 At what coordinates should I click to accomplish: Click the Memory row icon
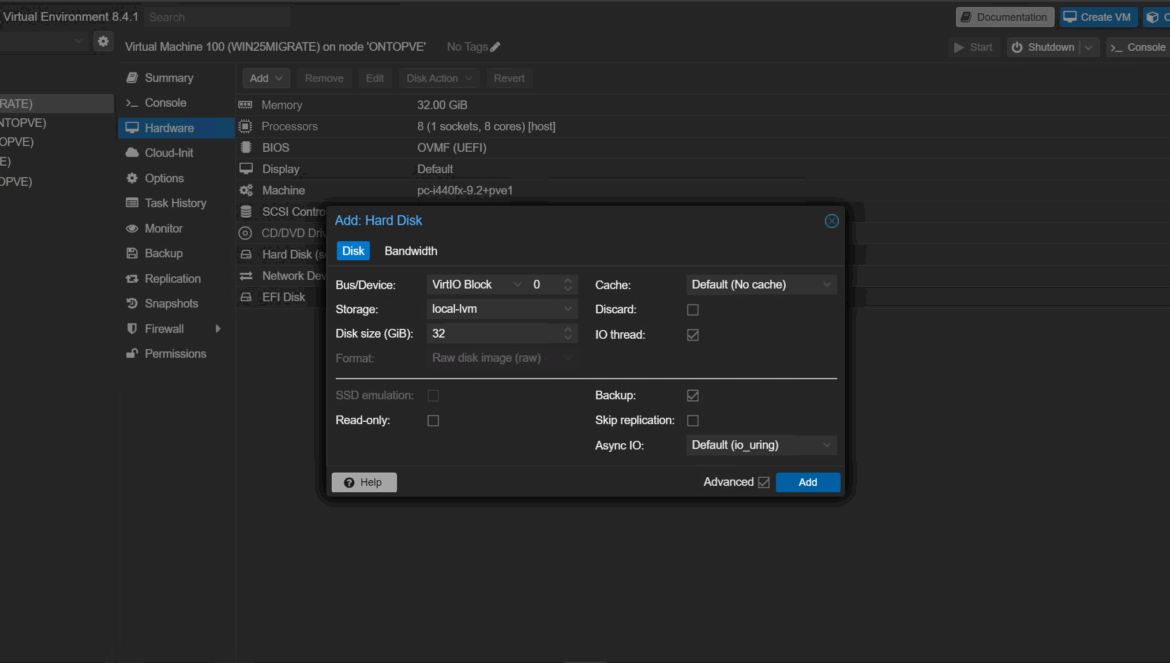(245, 105)
